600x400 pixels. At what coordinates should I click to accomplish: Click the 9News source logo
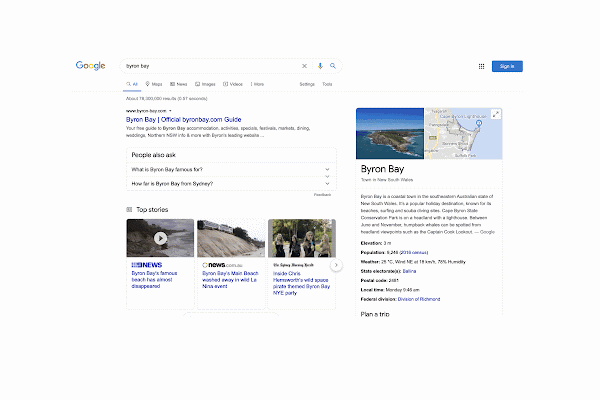[x=147, y=265]
